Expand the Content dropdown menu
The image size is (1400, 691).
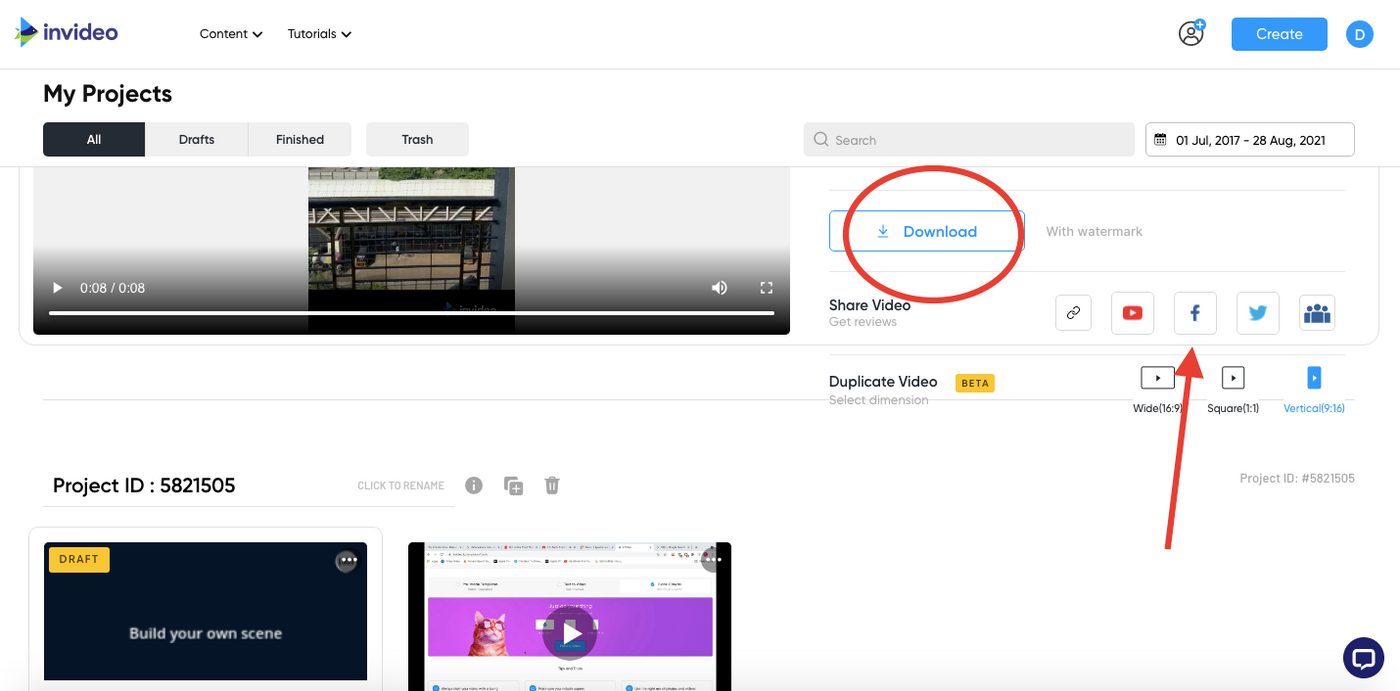click(230, 34)
